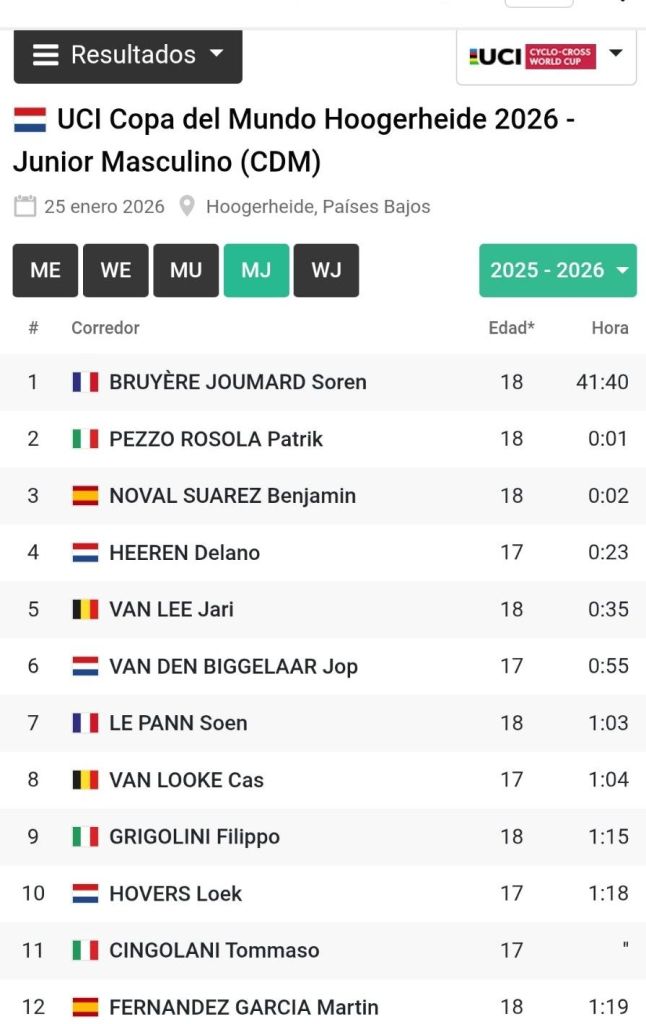646x1024 pixels.
Task: Click the location pin icon near Hoogerheide
Action: [x=186, y=207]
